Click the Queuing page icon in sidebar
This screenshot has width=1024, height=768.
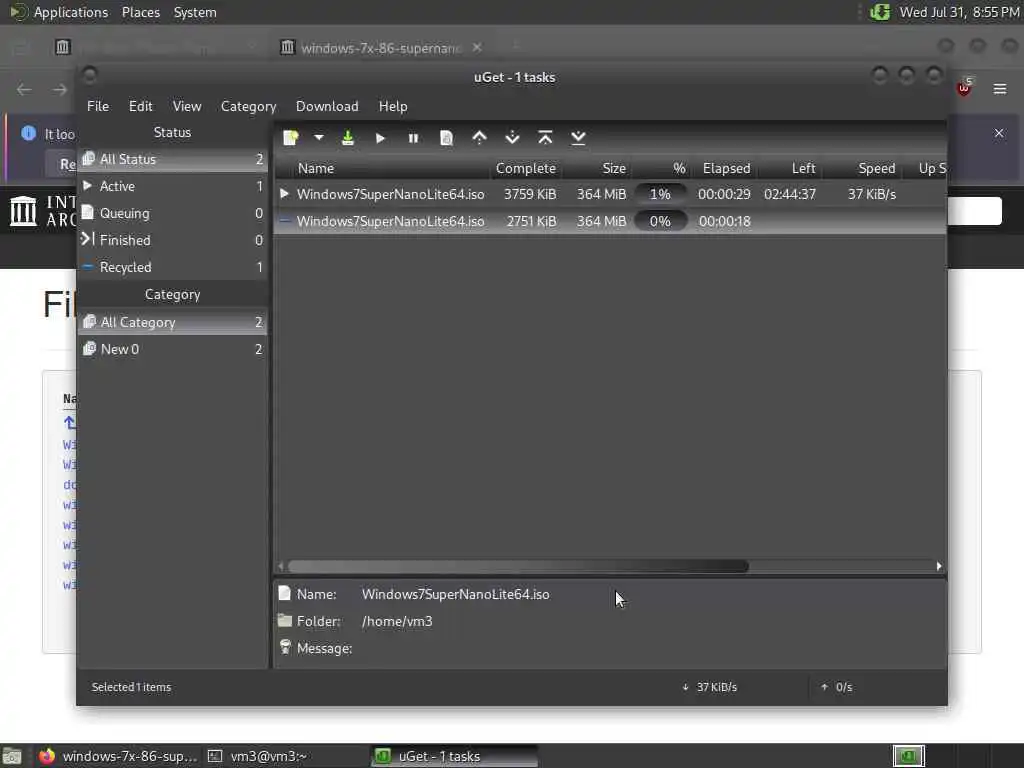click(88, 212)
